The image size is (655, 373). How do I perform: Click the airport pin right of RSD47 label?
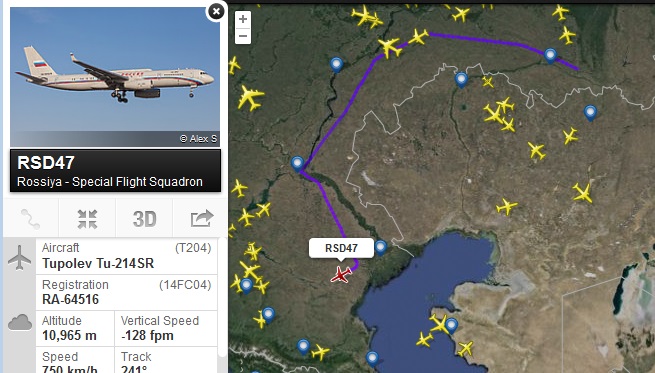pyautogui.click(x=381, y=247)
